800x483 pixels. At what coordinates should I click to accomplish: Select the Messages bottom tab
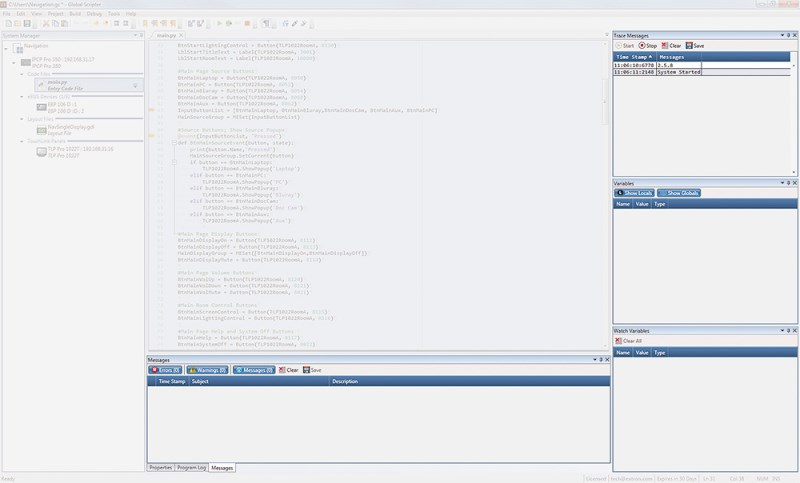(222, 468)
